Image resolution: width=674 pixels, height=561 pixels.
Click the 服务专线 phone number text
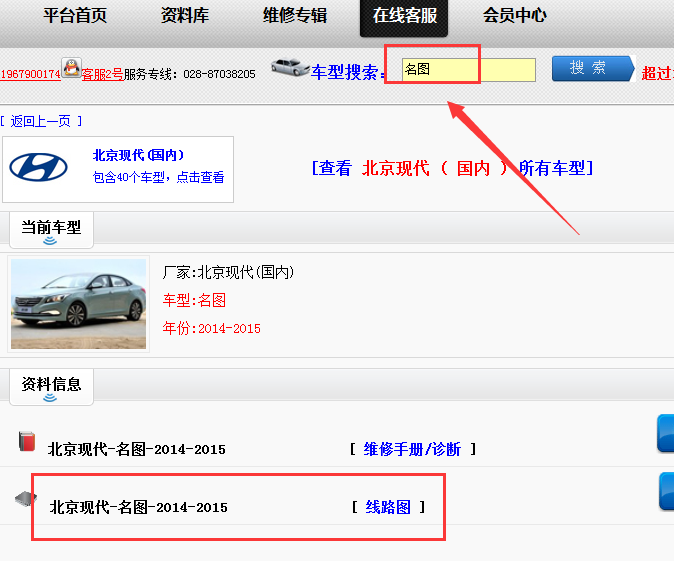(x=219, y=74)
